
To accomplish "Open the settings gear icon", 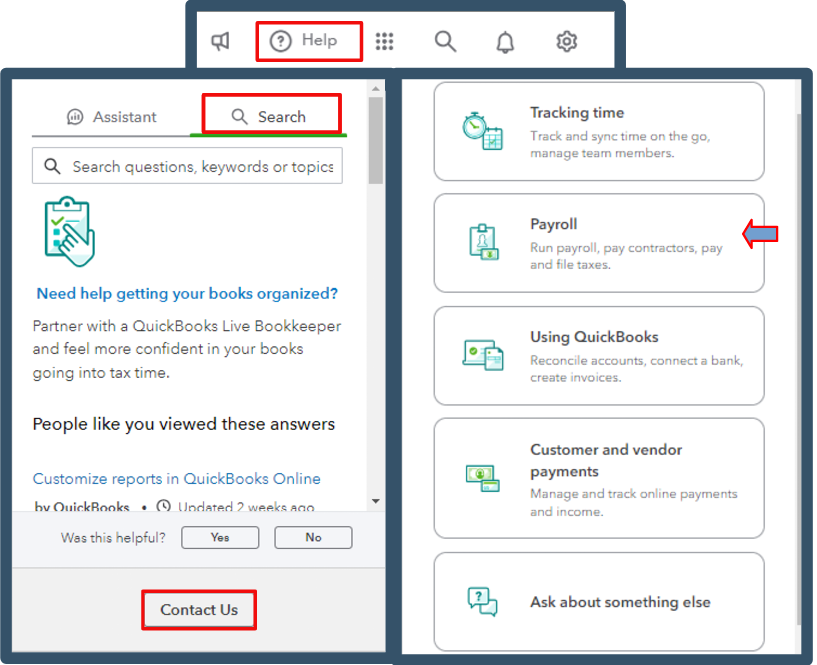I will tap(566, 41).
